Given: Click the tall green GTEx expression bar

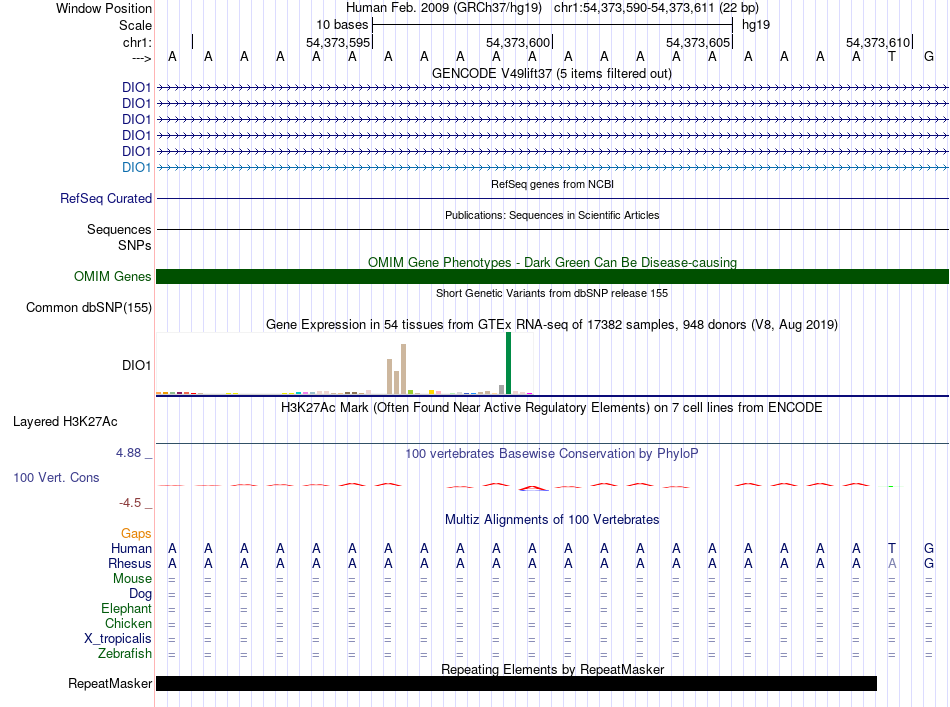Looking at the screenshot, I should click(x=508, y=363).
